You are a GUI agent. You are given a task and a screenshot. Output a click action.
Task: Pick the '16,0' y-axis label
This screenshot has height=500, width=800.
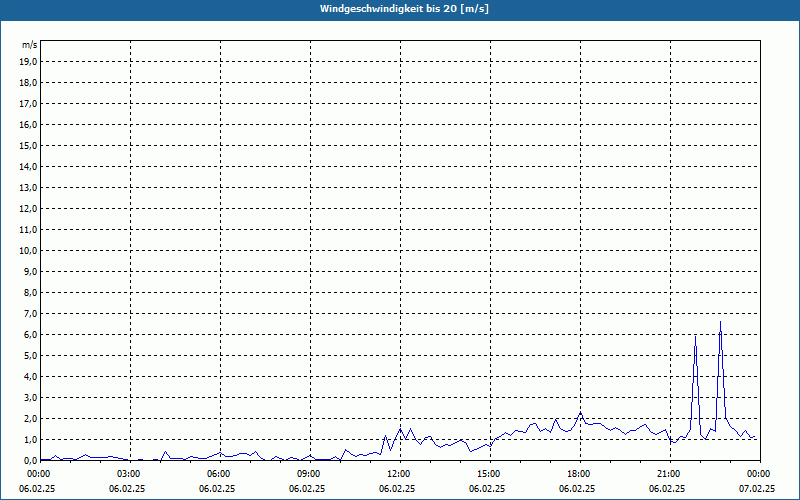[x=28, y=124]
